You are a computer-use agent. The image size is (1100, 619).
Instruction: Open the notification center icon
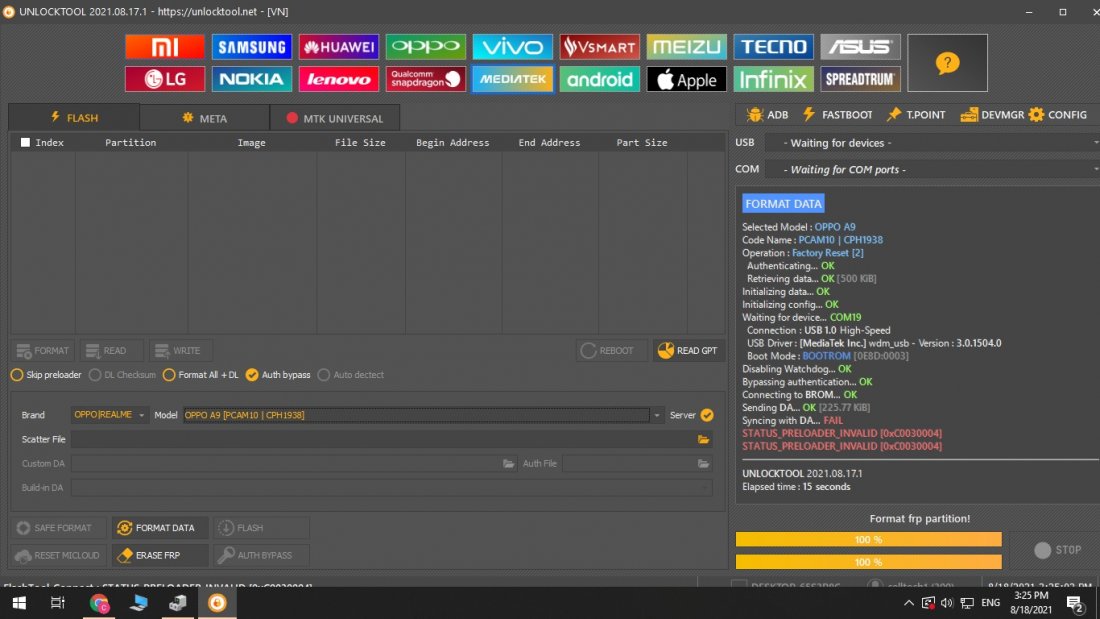click(1074, 603)
